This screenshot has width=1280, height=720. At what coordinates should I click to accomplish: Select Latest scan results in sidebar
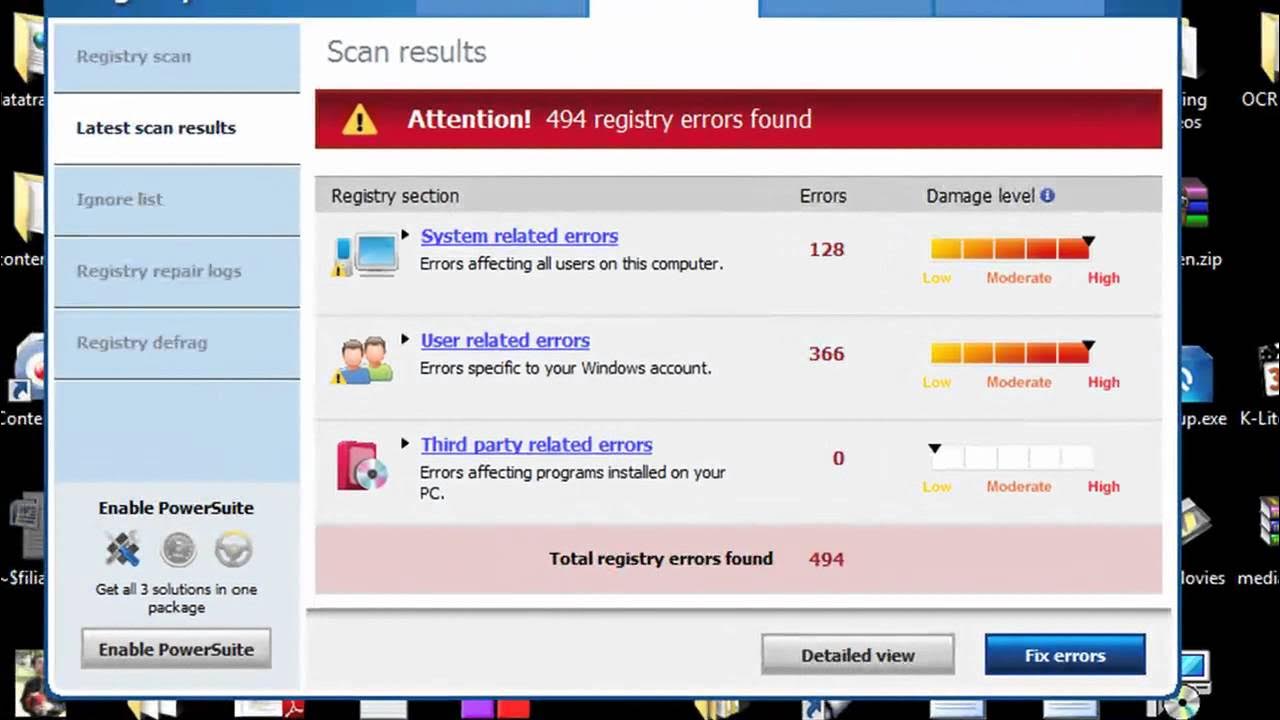coord(177,128)
